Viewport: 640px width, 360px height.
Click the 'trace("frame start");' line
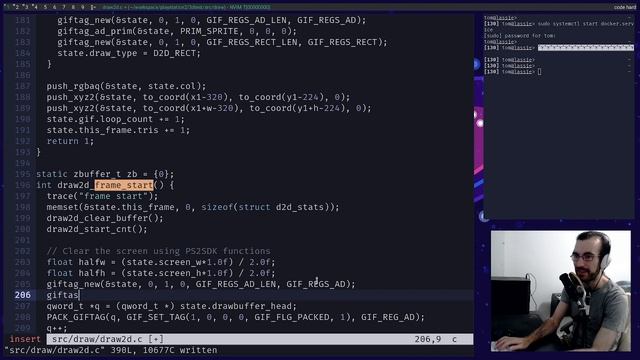(x=102, y=196)
